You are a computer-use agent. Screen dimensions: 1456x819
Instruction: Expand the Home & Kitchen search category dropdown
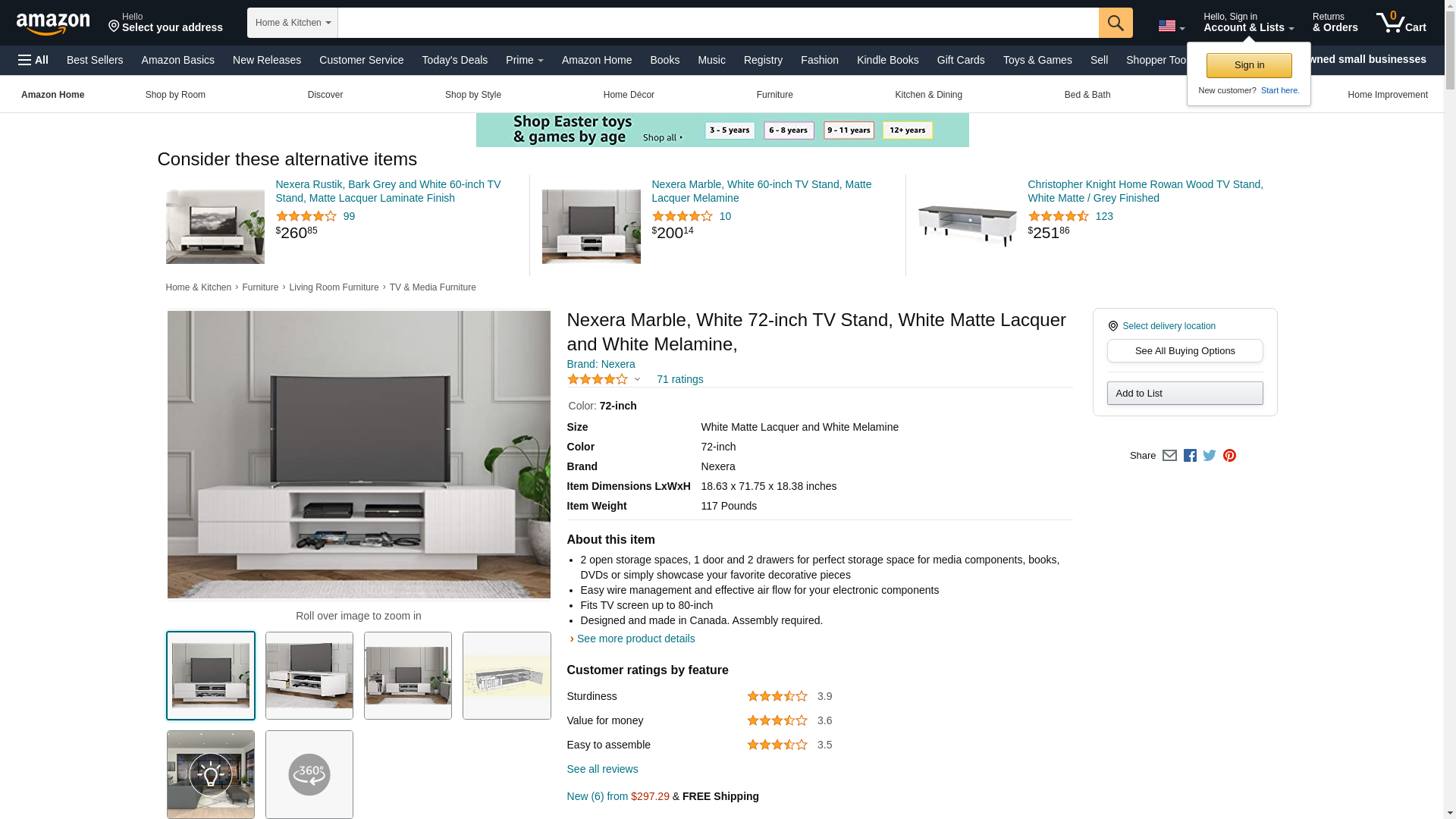292,23
